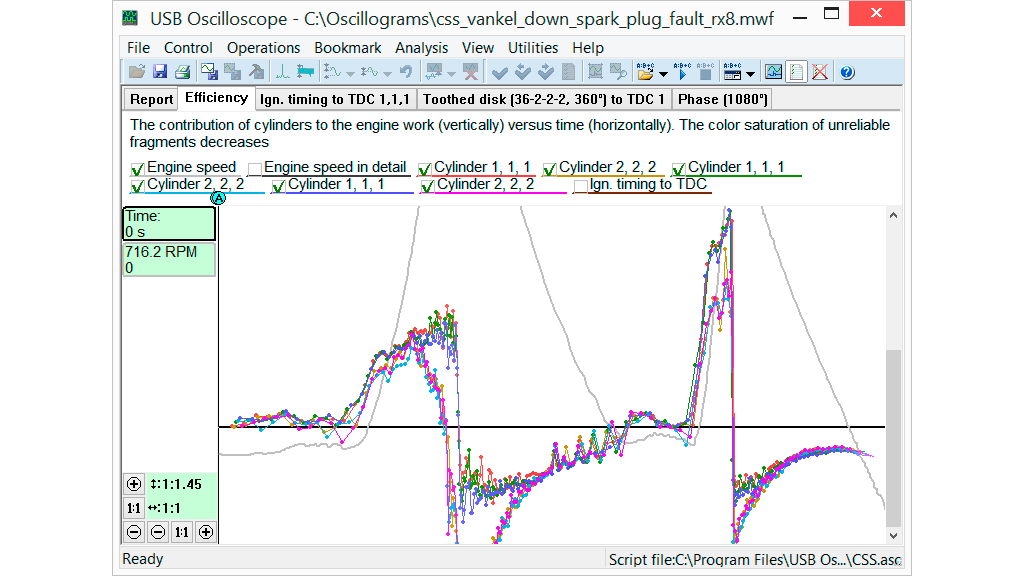Open the Analysis menu
1024x576 pixels.
[421, 48]
